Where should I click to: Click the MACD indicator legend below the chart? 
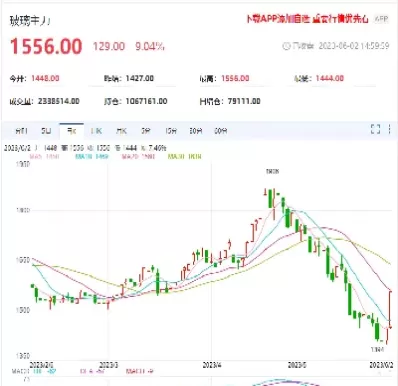click(x=82, y=371)
